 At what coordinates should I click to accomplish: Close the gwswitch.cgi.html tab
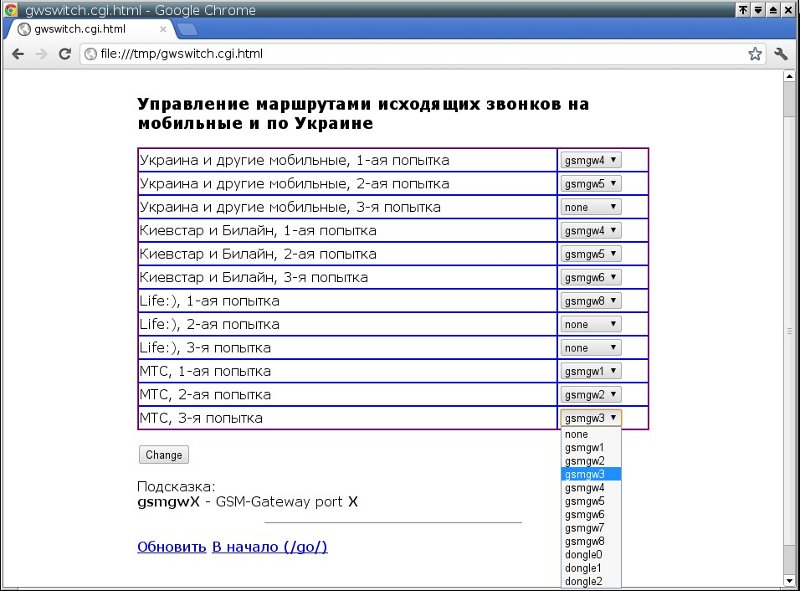point(163,29)
